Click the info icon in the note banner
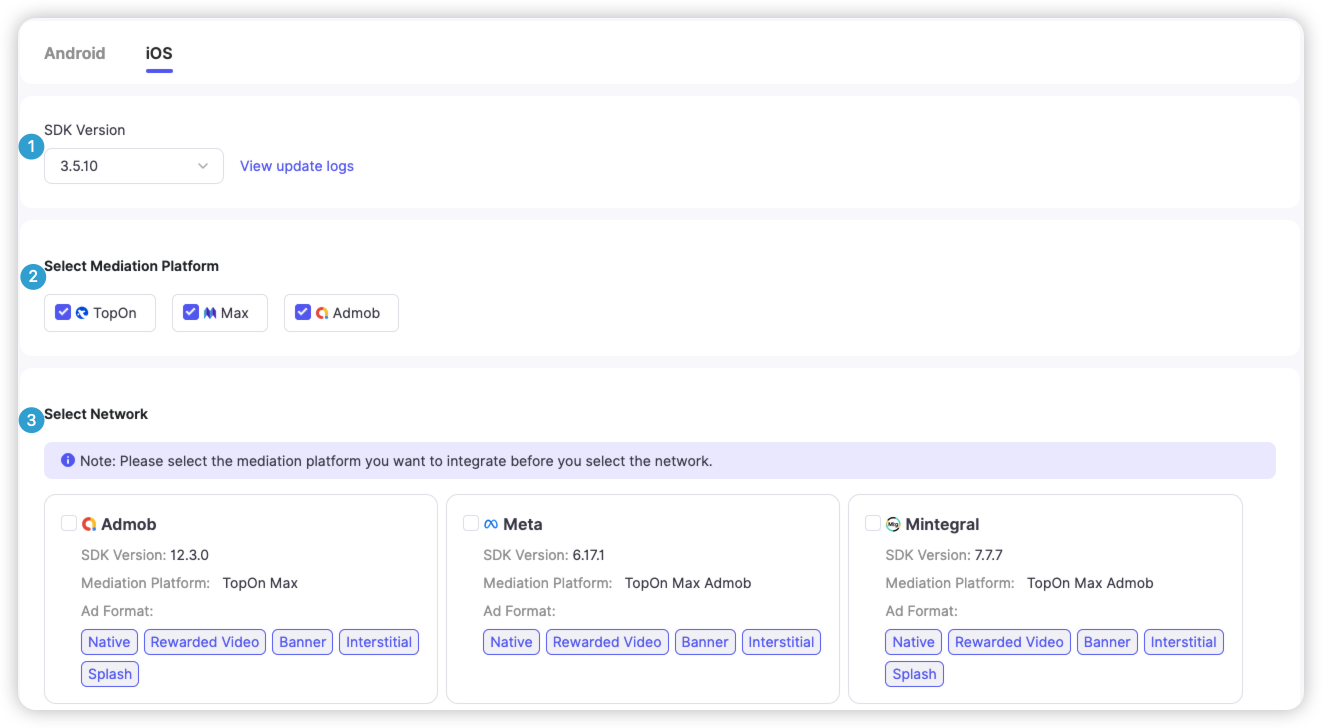The height and width of the screenshot is (728, 1322). tap(68, 461)
